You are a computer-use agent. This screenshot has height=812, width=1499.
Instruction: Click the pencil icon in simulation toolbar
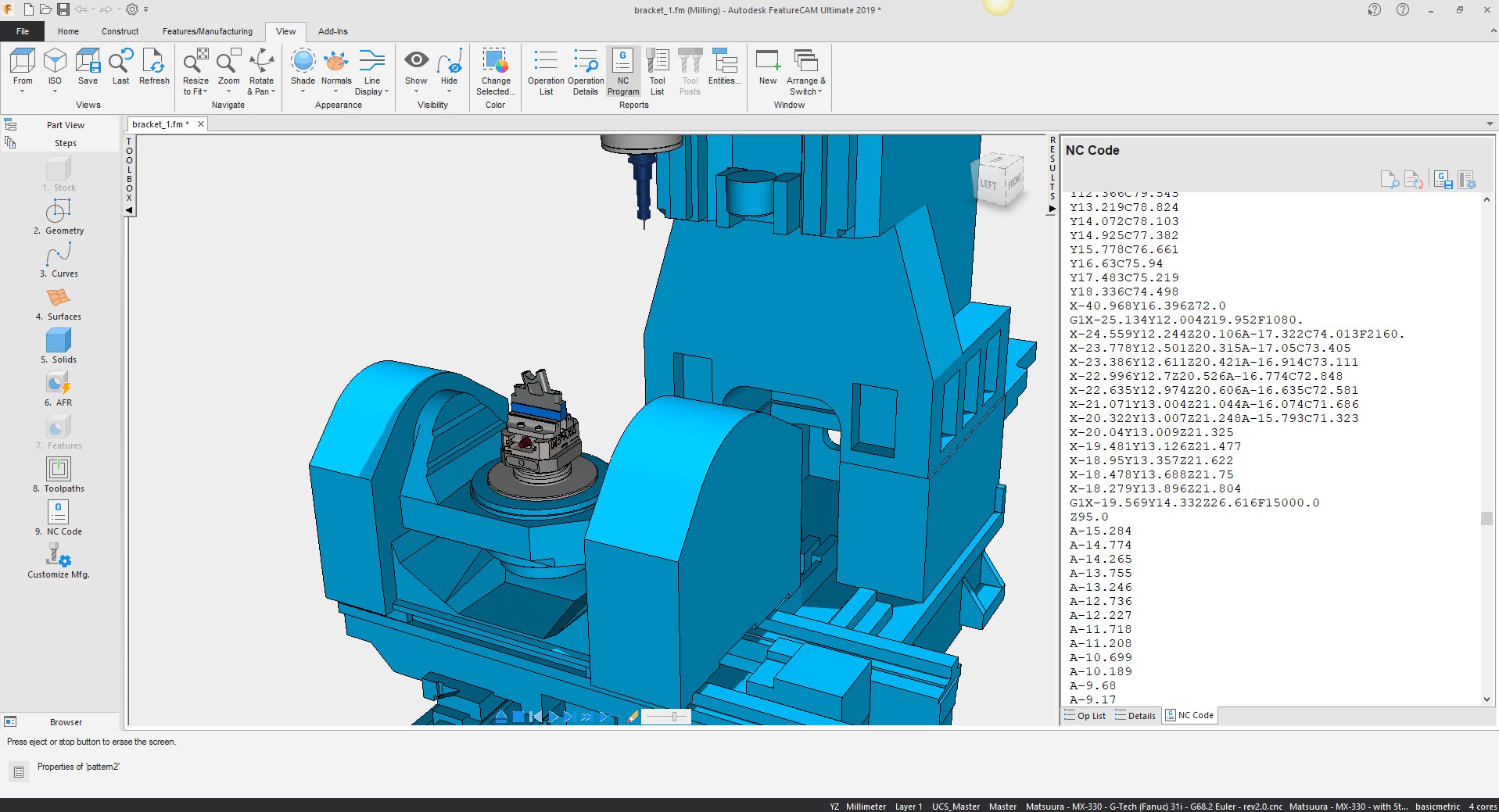coord(633,716)
